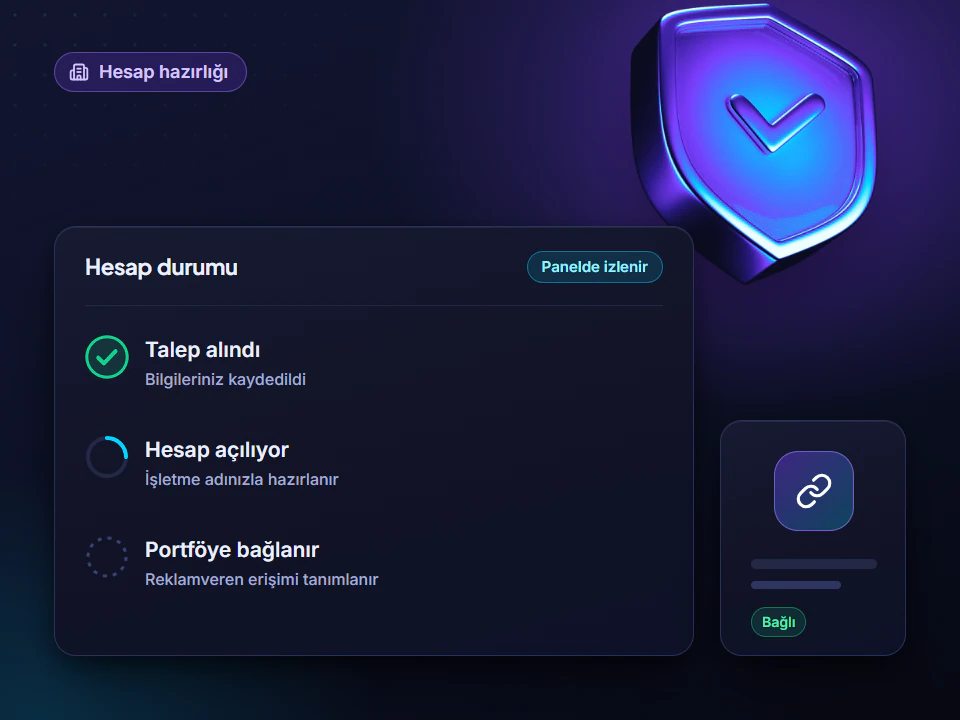The height and width of the screenshot is (720, 960).
Task: Click the building icon in Hesap hazırlığı badge
Action: [79, 72]
